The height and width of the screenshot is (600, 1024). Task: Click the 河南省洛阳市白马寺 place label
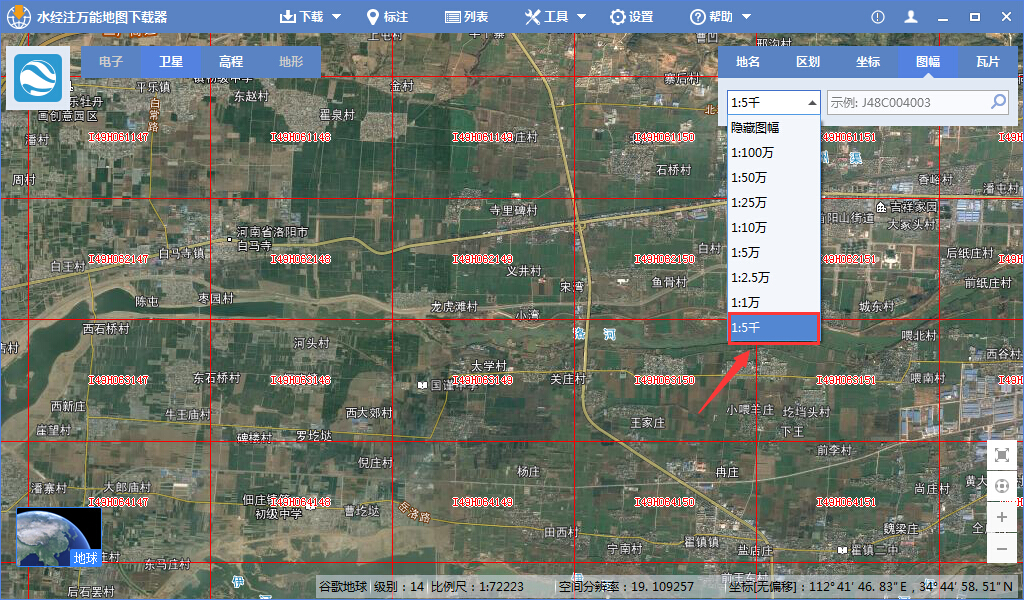pos(272,239)
